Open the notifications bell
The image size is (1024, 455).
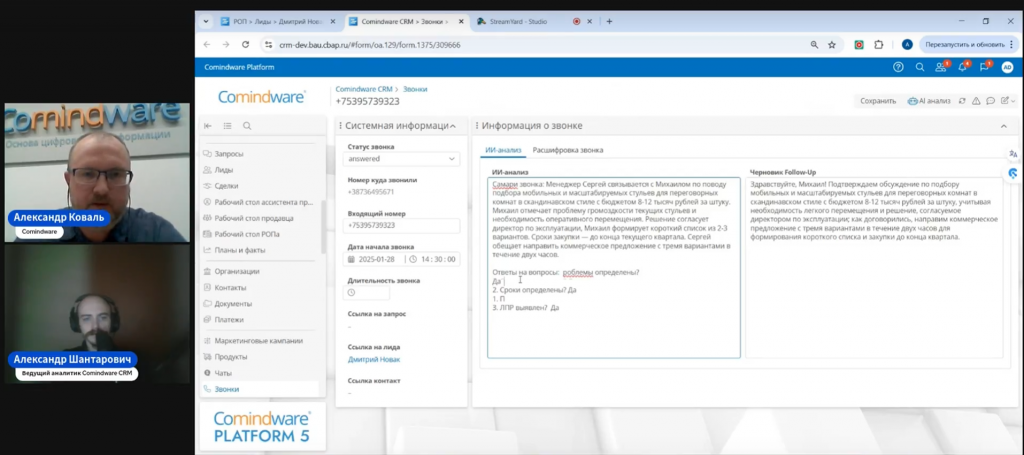[963, 67]
